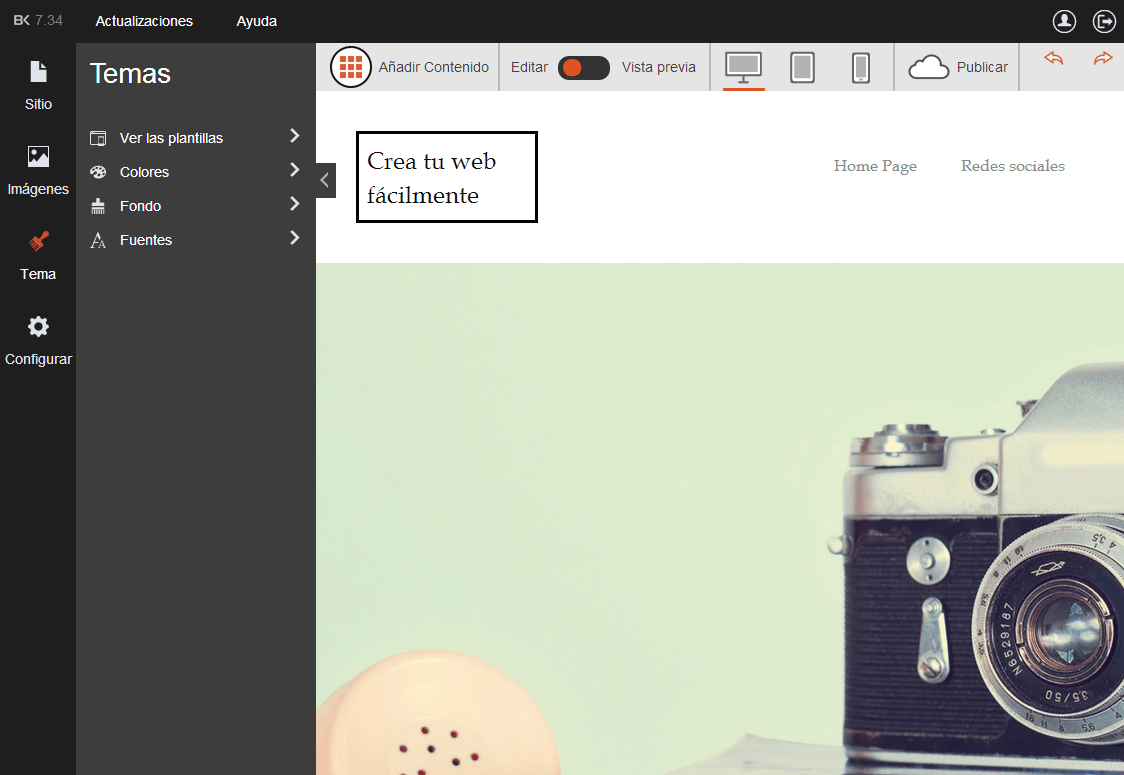The height and width of the screenshot is (775, 1124).
Task: Select the Tema paintbrush icon
Action: 38,241
